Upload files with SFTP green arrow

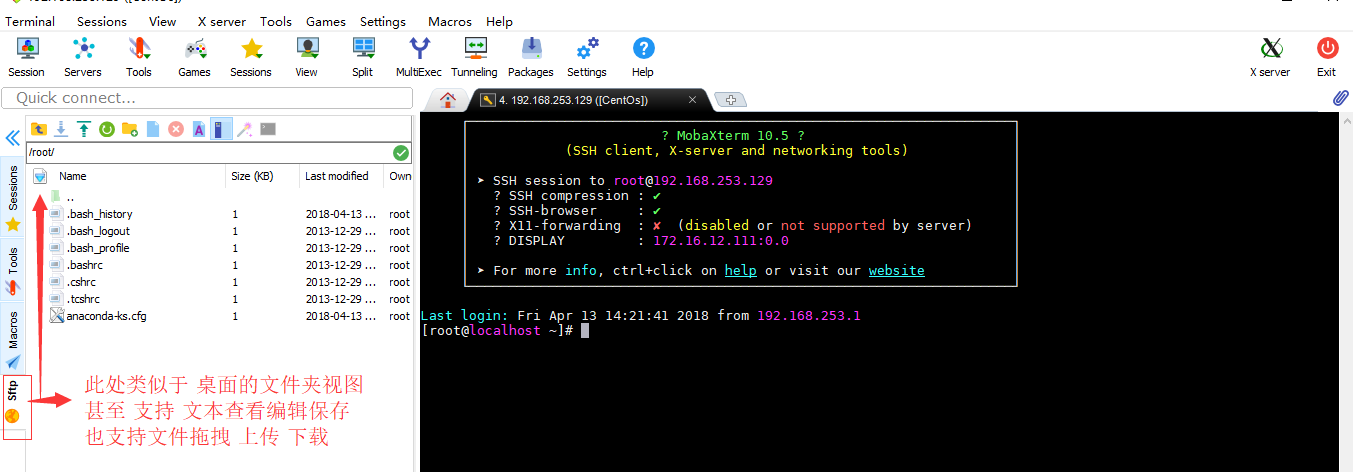click(84, 129)
